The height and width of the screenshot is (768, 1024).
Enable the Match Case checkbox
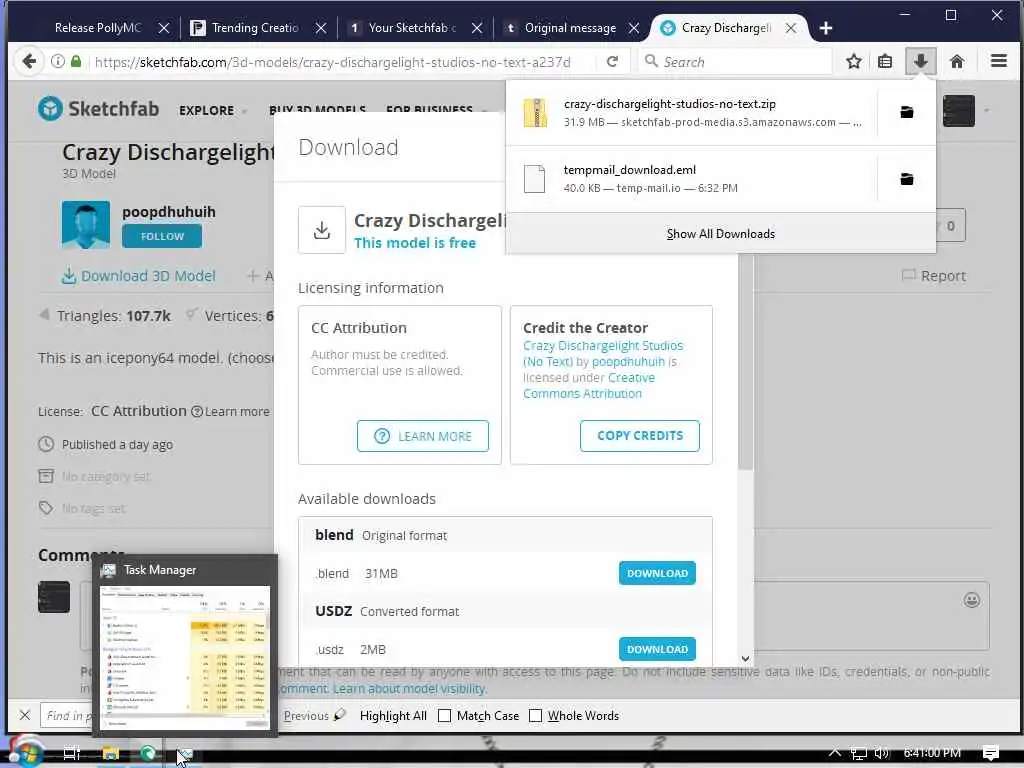(444, 716)
